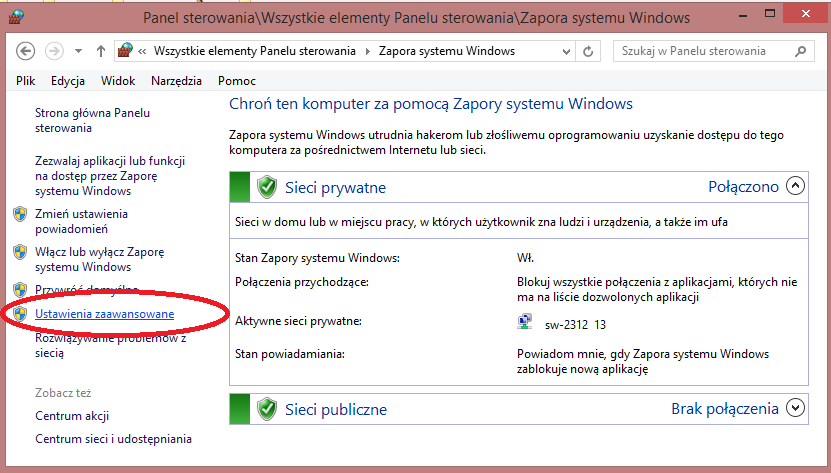Screen dimensions: 831x473
Task: Click the up-level arrow icon
Action: click(x=101, y=51)
